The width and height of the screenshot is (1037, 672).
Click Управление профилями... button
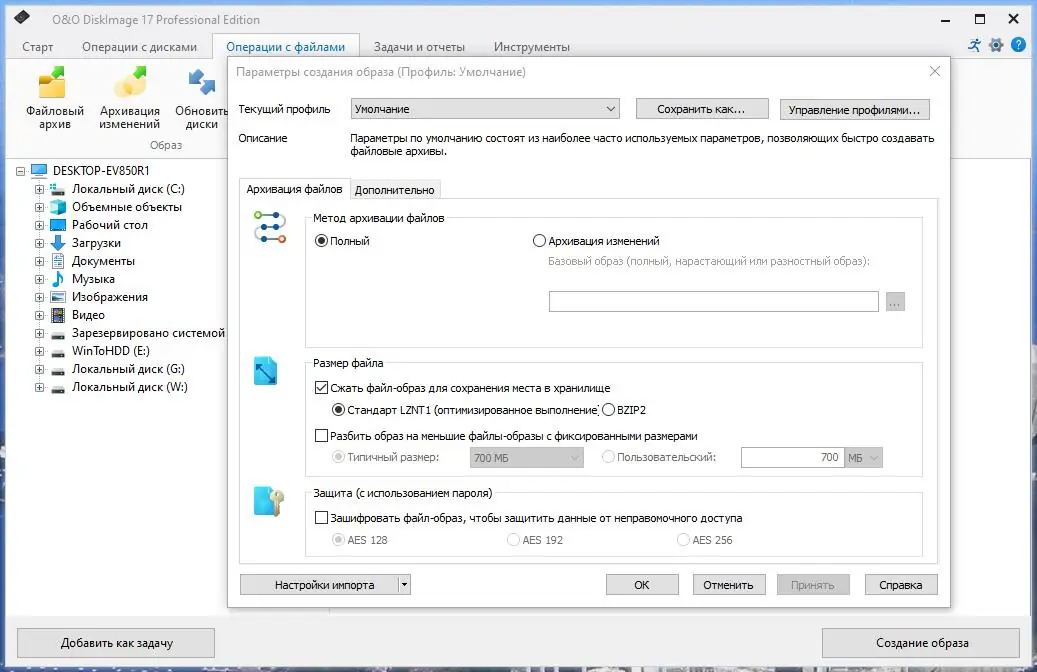(854, 110)
